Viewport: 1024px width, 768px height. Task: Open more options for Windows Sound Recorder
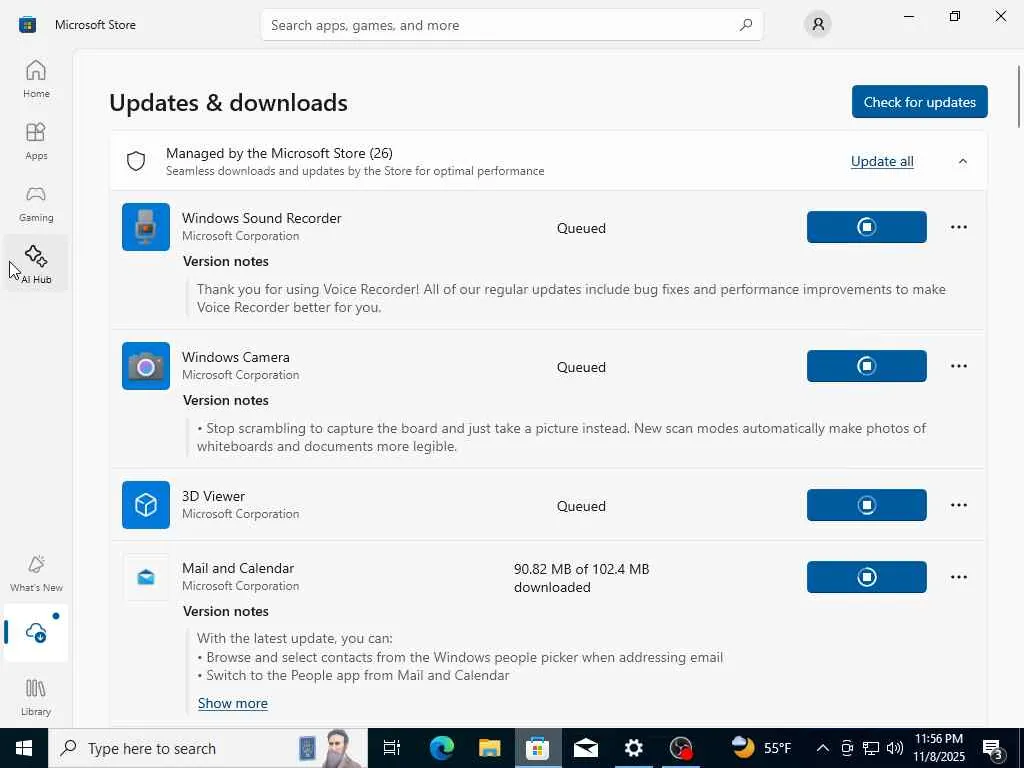959,227
